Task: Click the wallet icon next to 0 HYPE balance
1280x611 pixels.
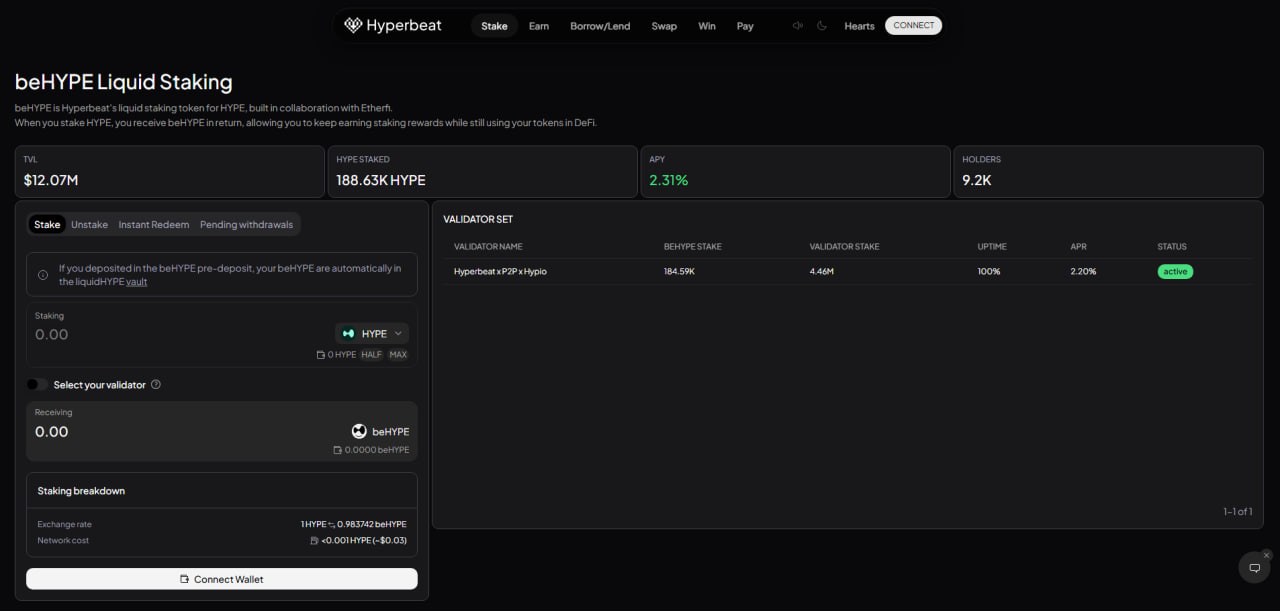Action: (320, 355)
